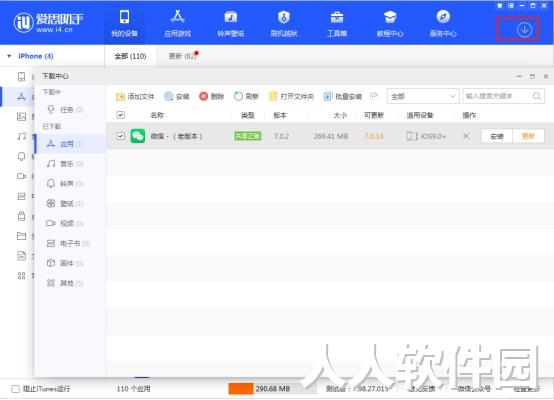
Task: Click the download center arrow icon in header
Action: (524, 30)
